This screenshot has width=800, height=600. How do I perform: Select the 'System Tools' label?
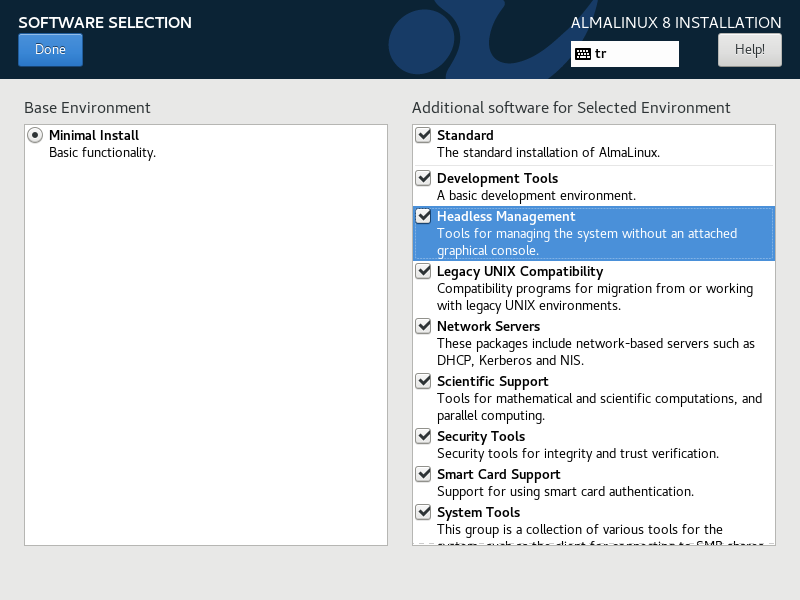point(479,512)
